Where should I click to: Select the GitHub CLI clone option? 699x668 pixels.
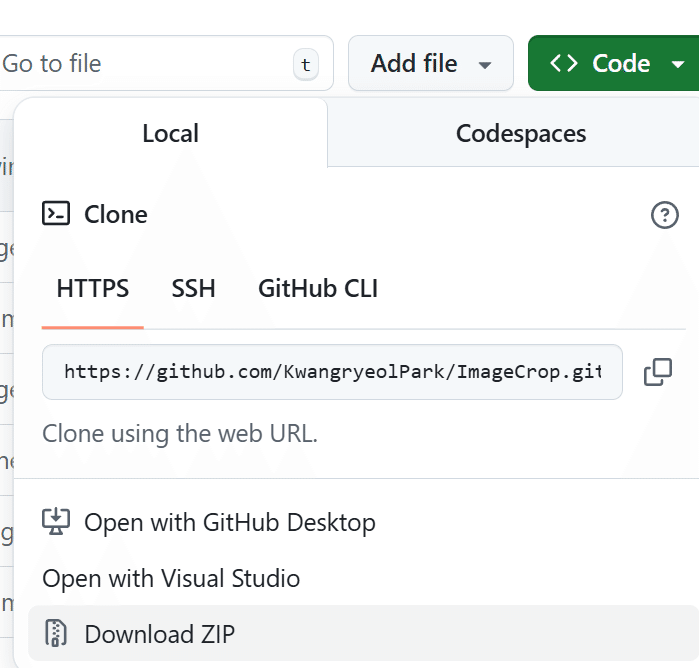(318, 289)
